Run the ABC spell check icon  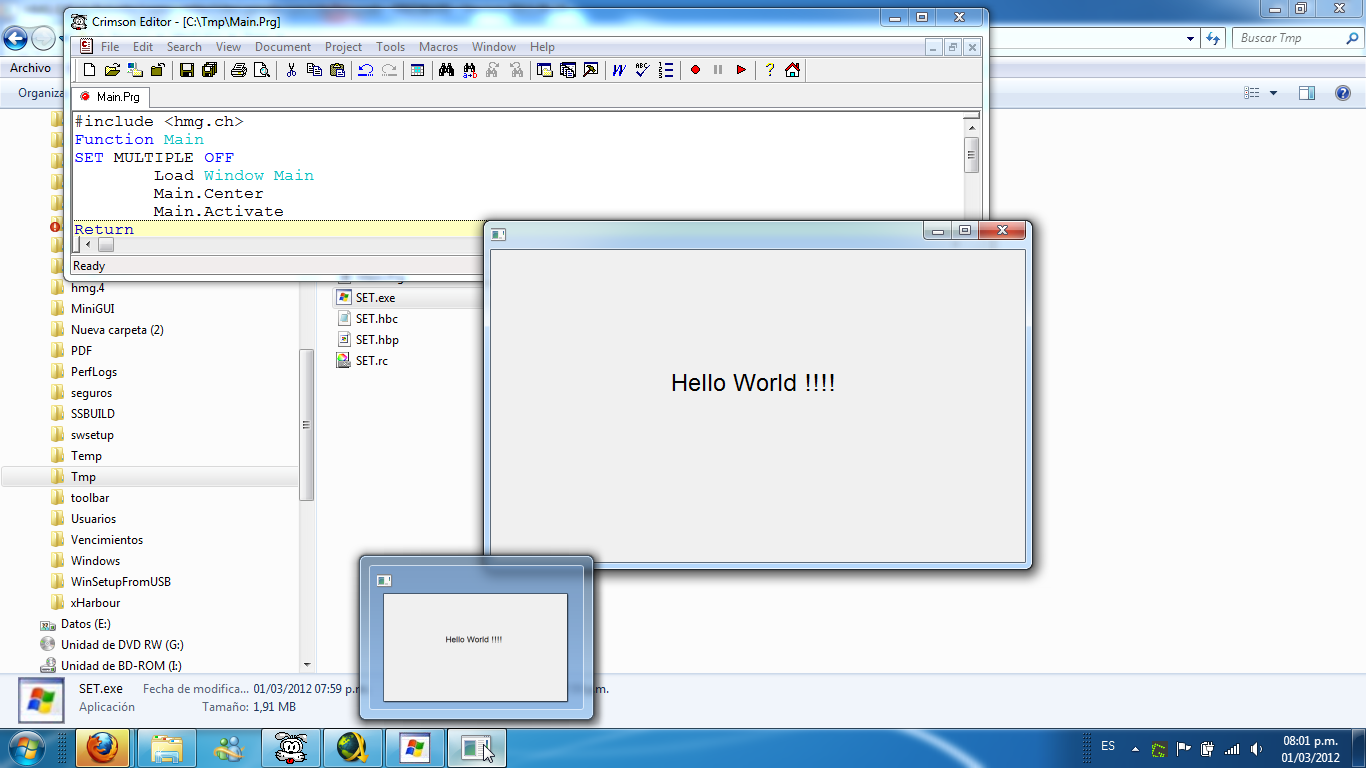[642, 70]
